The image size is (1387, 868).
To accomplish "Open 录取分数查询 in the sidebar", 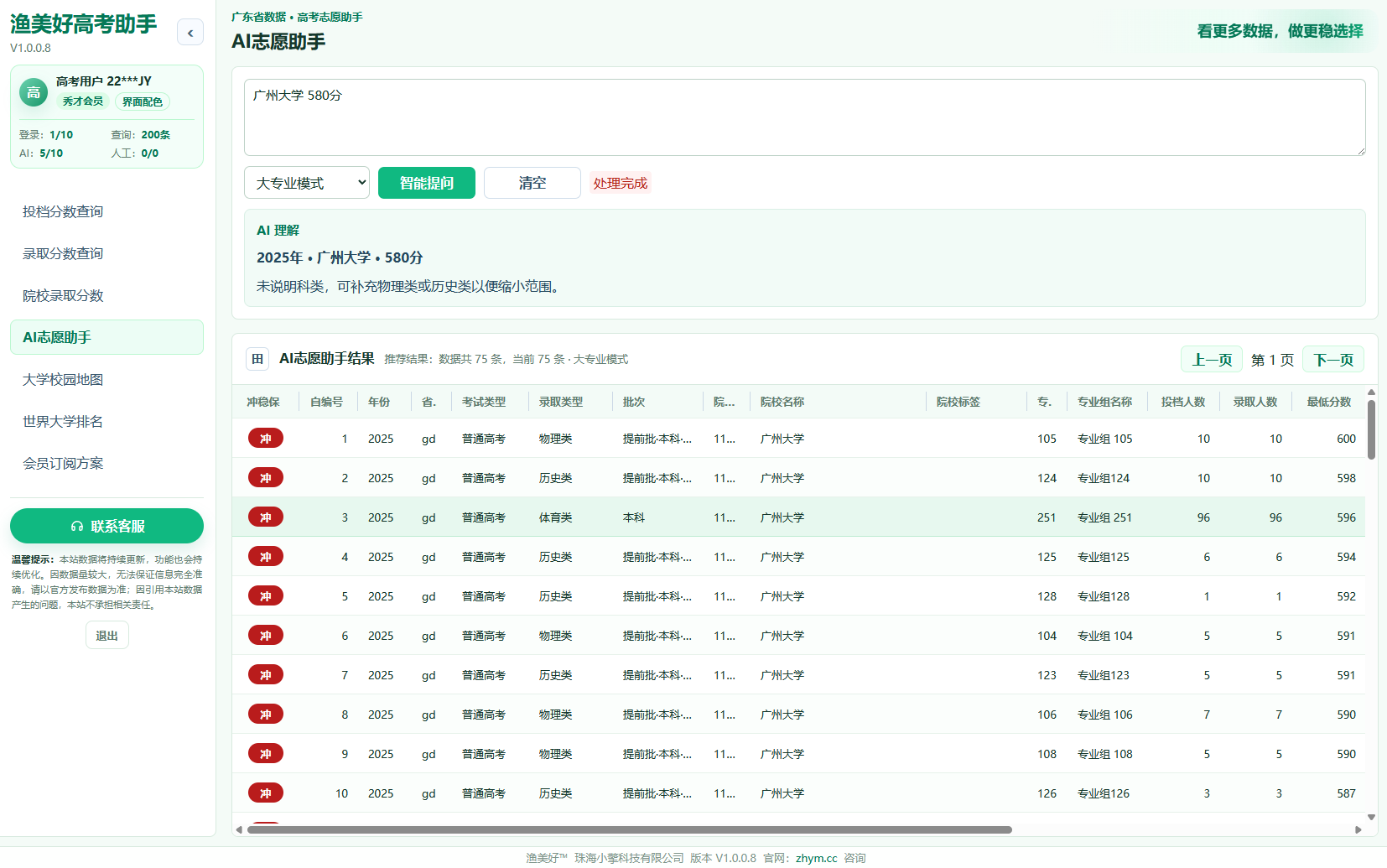I will pyautogui.click(x=106, y=253).
